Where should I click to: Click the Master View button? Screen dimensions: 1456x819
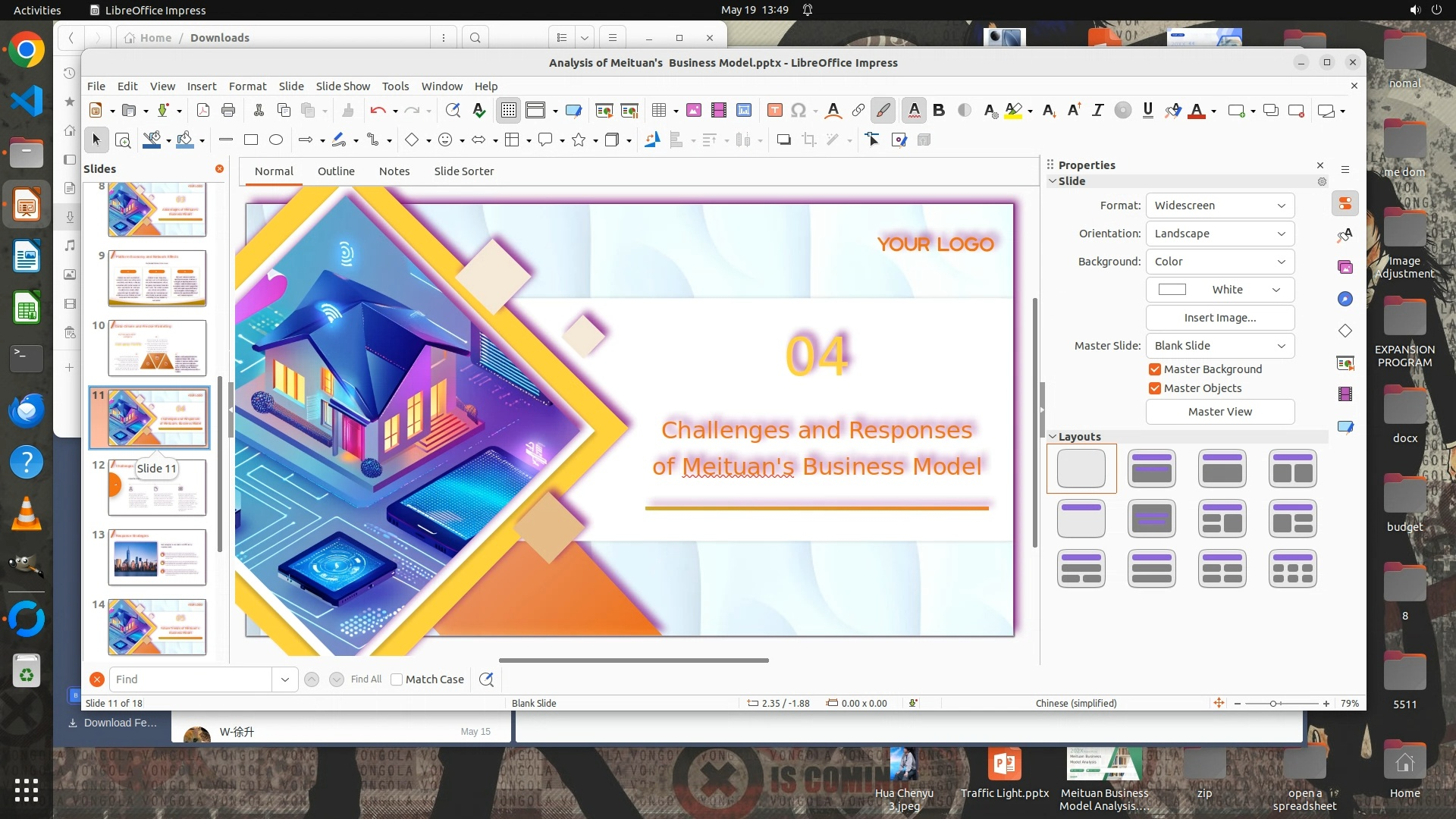coord(1219,412)
